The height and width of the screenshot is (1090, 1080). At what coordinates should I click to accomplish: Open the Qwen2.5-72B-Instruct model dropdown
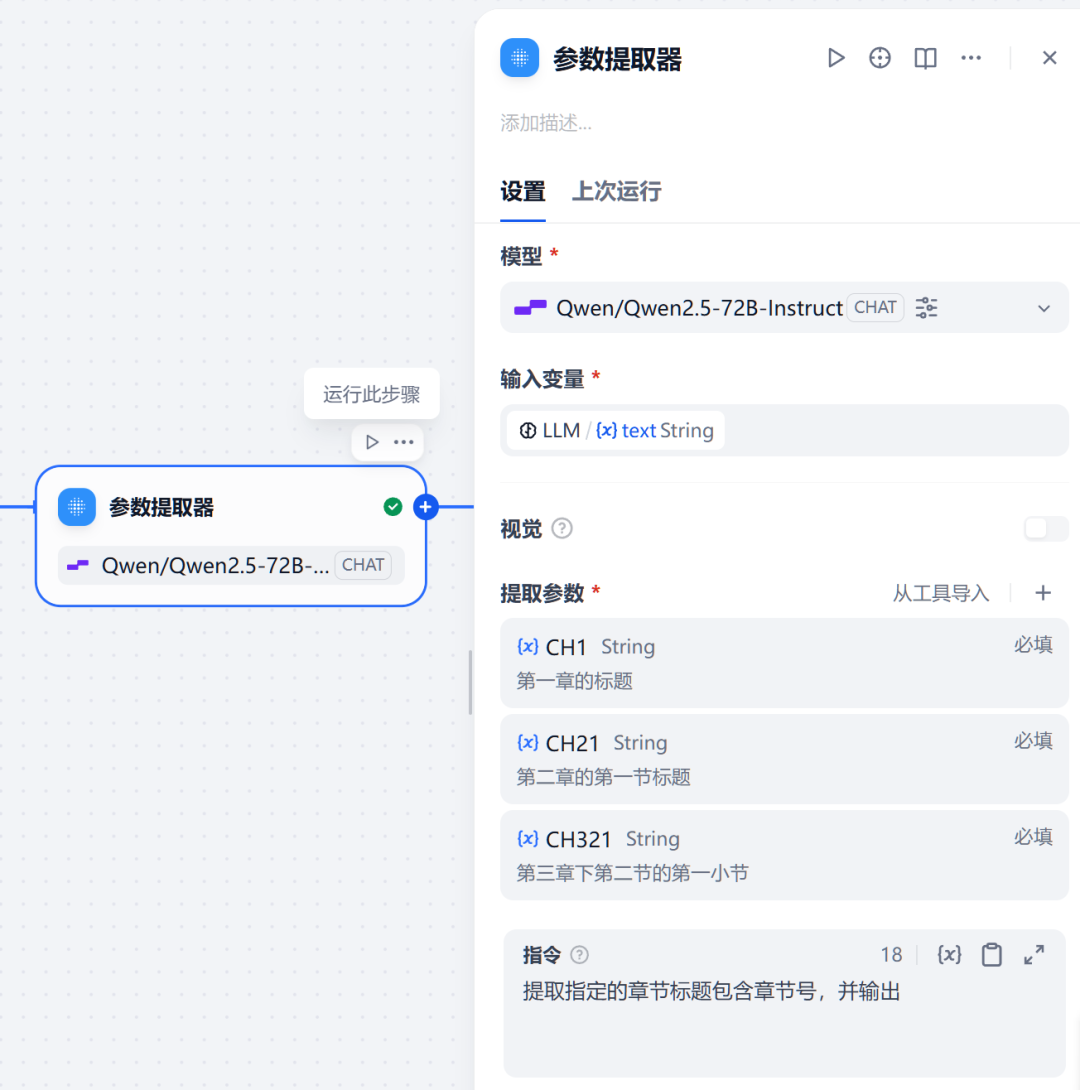(1044, 308)
